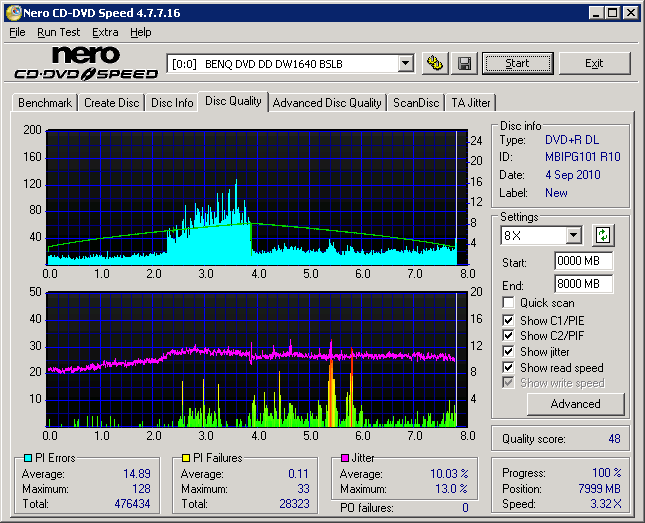The image size is (645, 523).
Task: Click the drive options icon next to drive selector
Action: coord(435,64)
